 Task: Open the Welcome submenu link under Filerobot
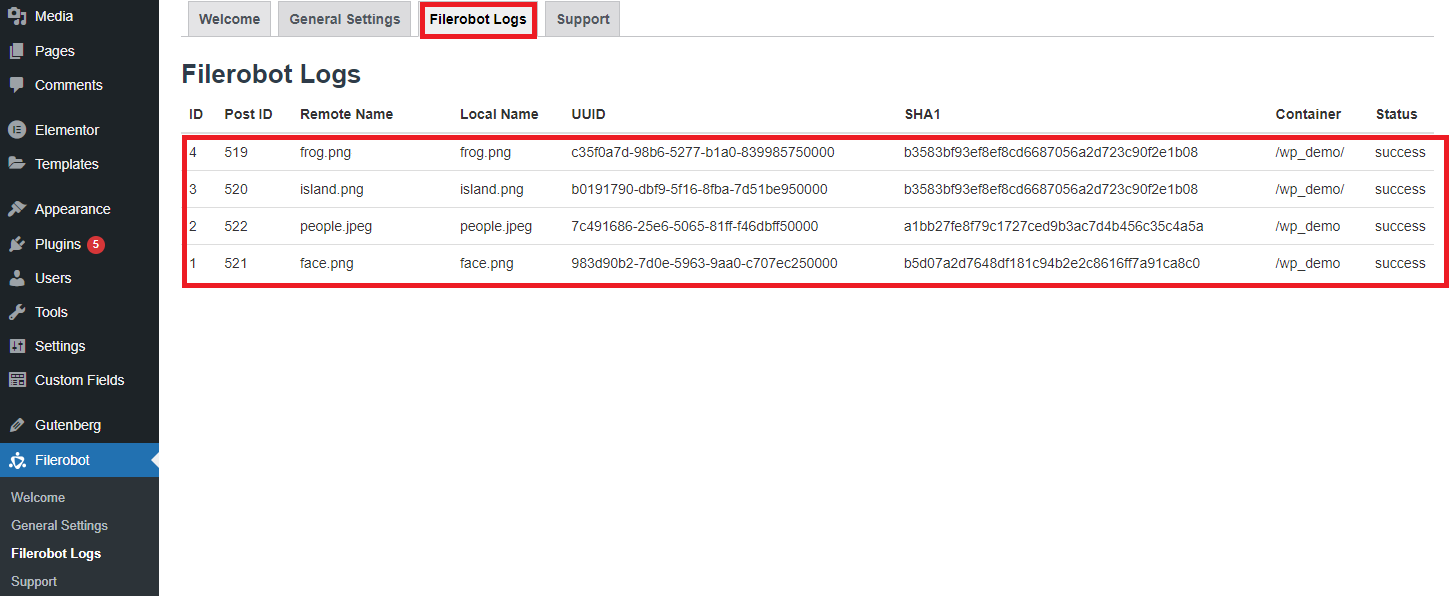pos(38,497)
